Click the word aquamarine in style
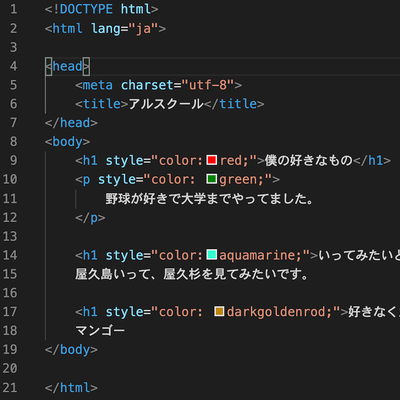The width and height of the screenshot is (400, 400). [257, 255]
